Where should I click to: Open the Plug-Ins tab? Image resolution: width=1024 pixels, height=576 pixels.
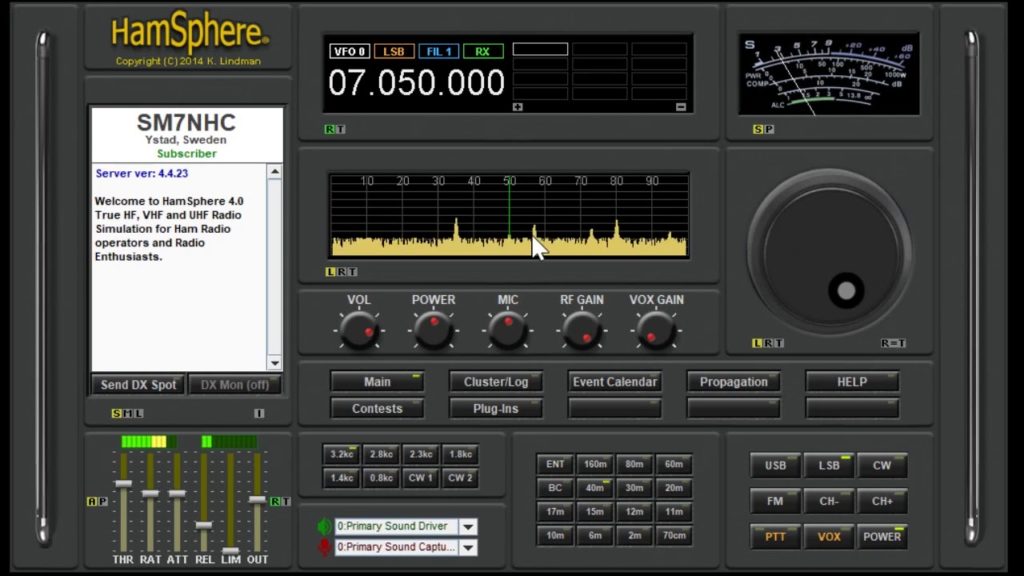click(496, 408)
